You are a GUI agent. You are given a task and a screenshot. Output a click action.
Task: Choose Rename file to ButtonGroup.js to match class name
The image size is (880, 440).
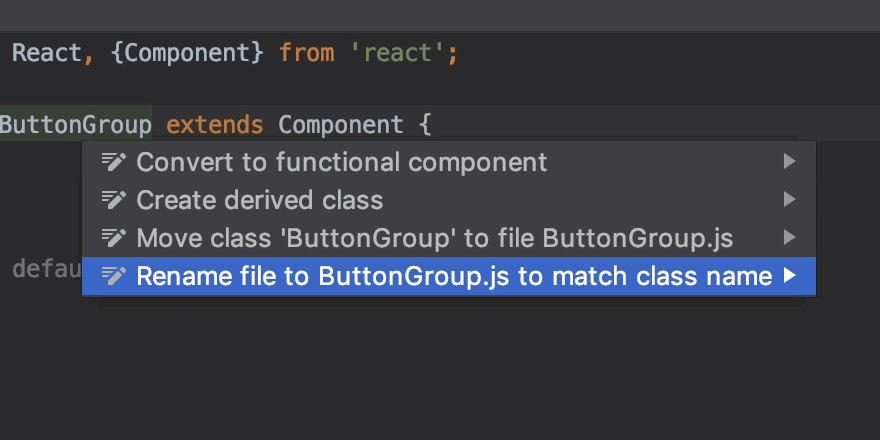(449, 276)
